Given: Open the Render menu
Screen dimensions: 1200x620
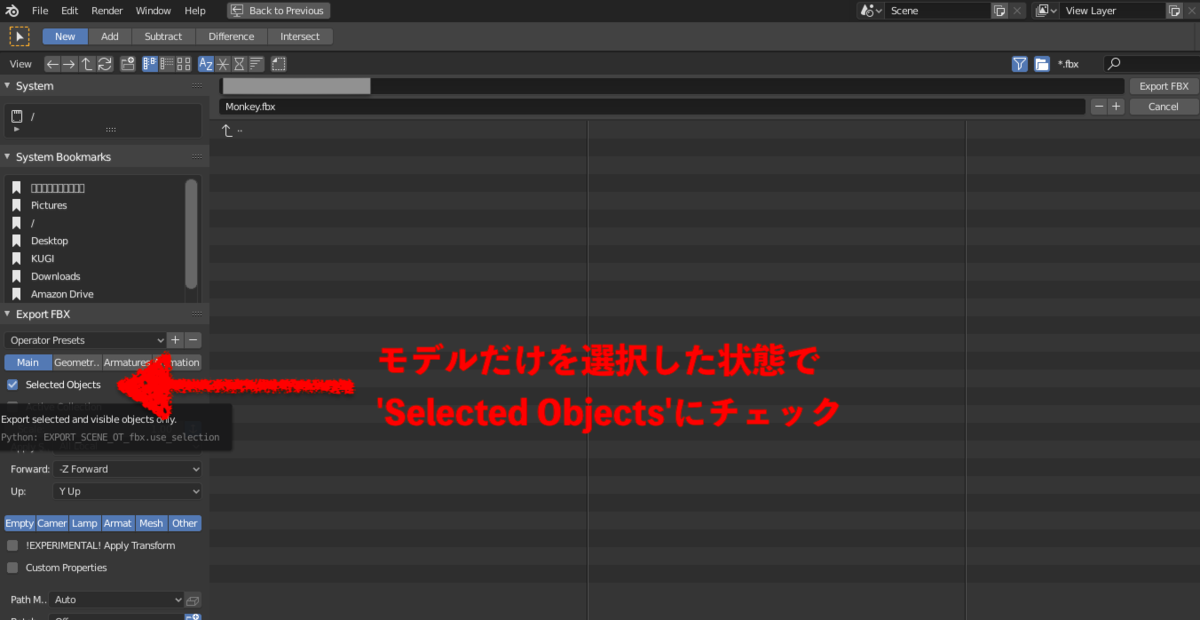Looking at the screenshot, I should pos(107,11).
